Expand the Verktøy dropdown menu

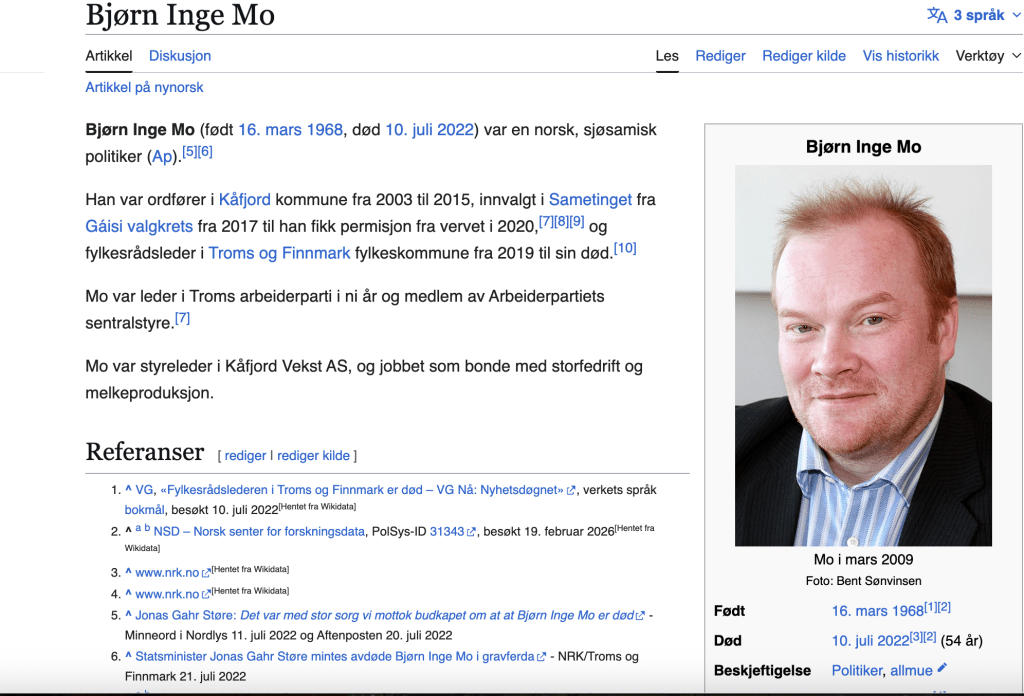point(988,56)
